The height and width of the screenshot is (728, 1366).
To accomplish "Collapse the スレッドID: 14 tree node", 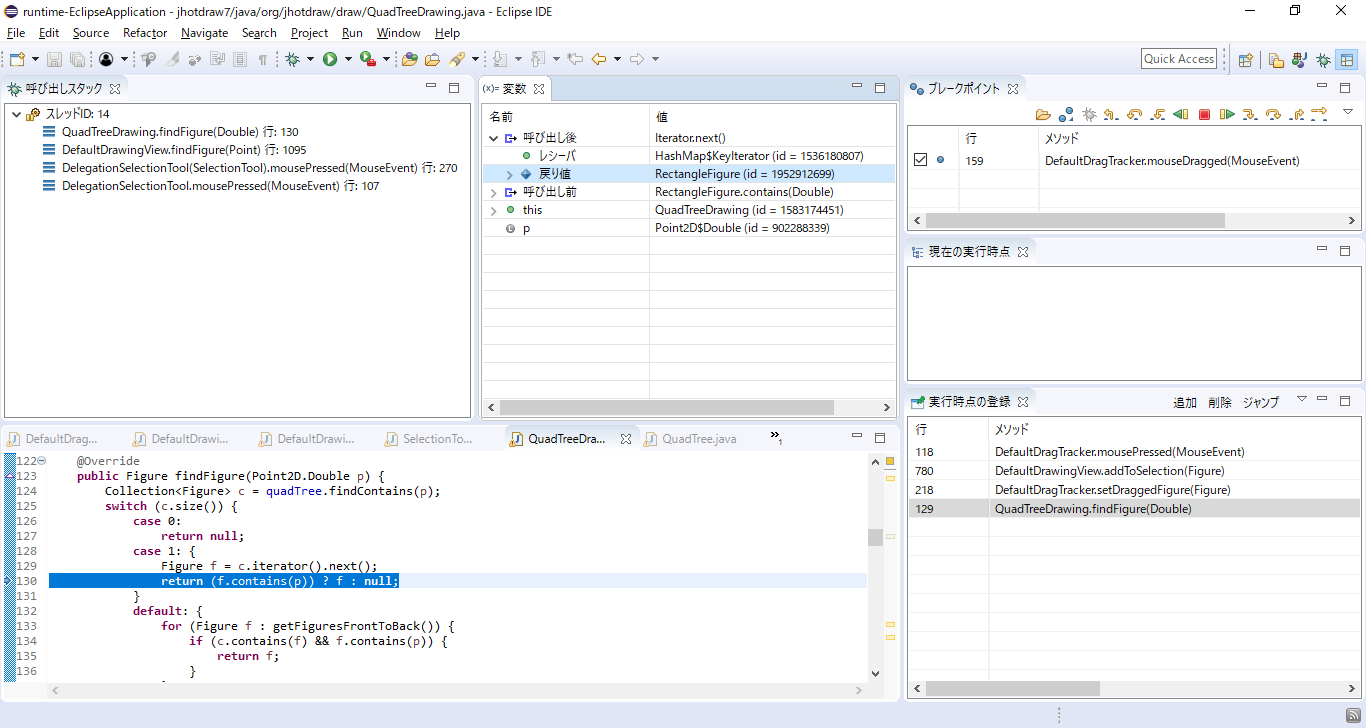I will point(16,114).
